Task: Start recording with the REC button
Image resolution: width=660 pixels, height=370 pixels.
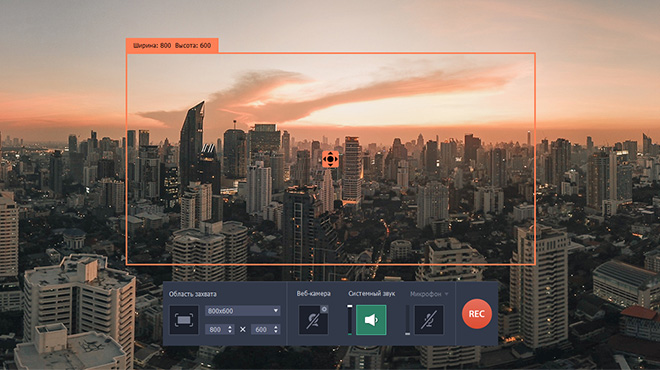Action: click(x=476, y=314)
